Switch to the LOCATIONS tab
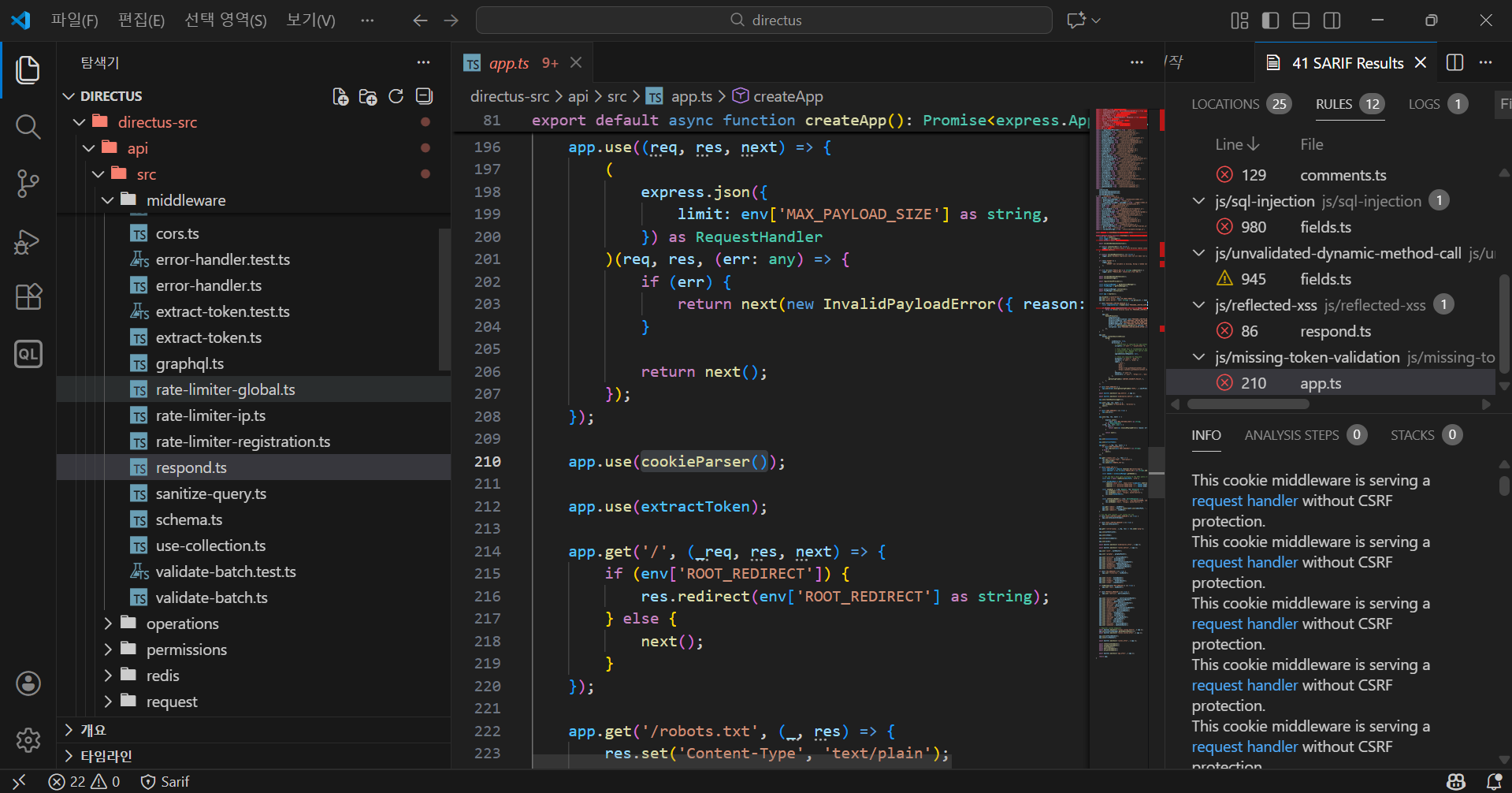1512x793 pixels. coord(1242,104)
